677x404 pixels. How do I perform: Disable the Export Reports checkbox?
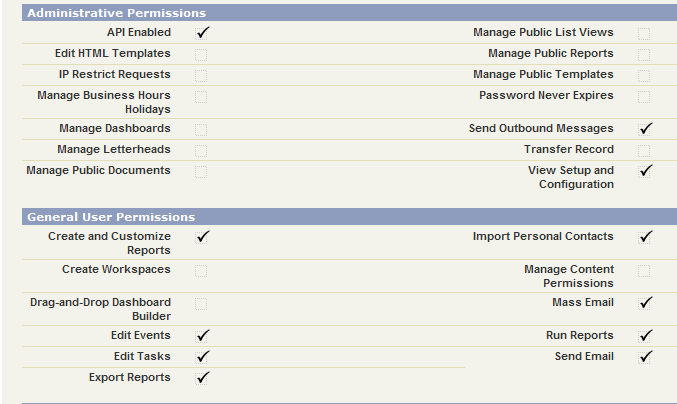coord(201,379)
